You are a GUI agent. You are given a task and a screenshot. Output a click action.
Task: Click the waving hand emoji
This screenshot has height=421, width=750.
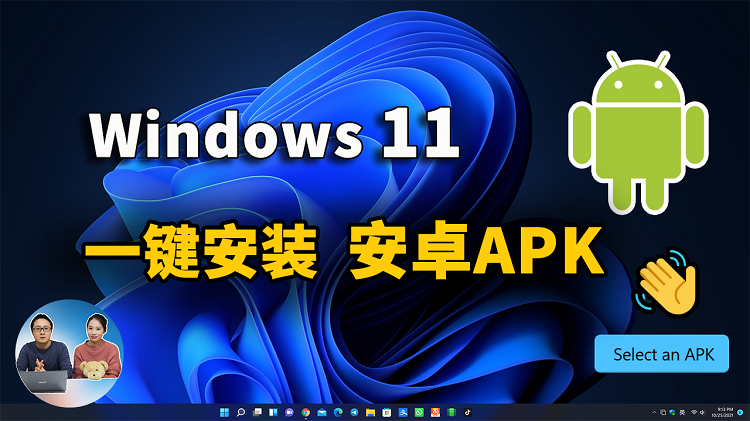[x=666, y=282]
